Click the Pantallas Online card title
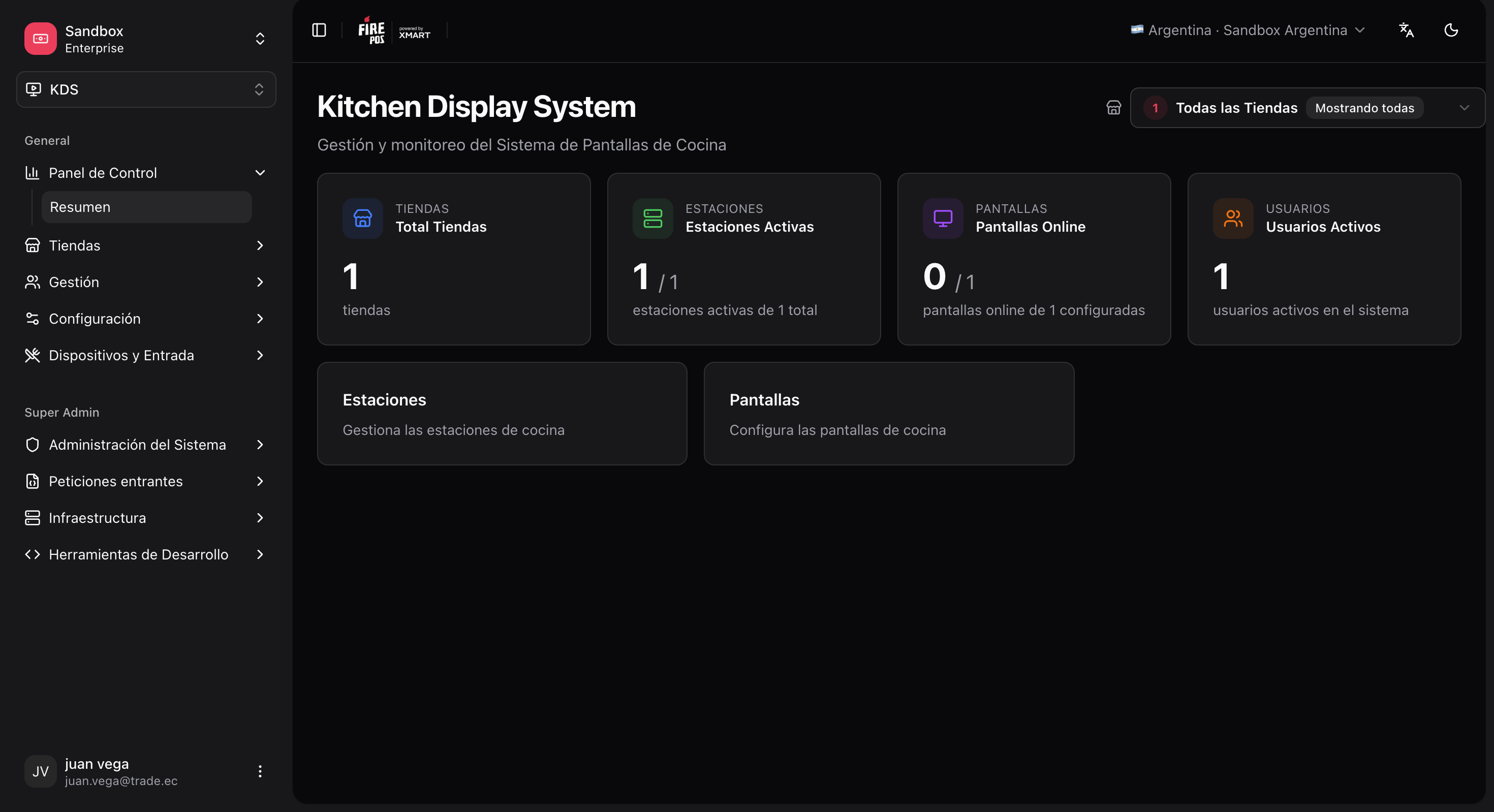 (x=1031, y=227)
